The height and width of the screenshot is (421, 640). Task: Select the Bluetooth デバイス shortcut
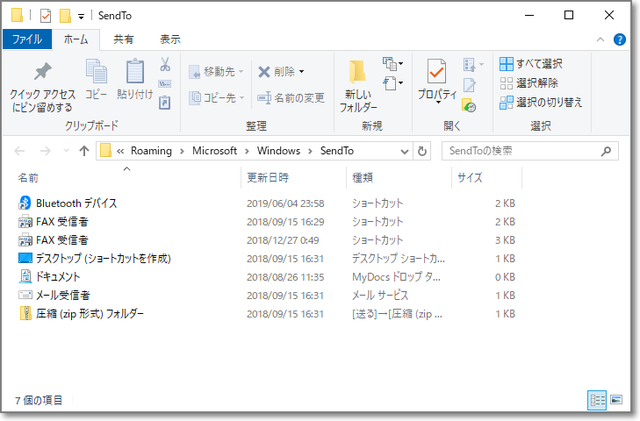click(x=76, y=203)
